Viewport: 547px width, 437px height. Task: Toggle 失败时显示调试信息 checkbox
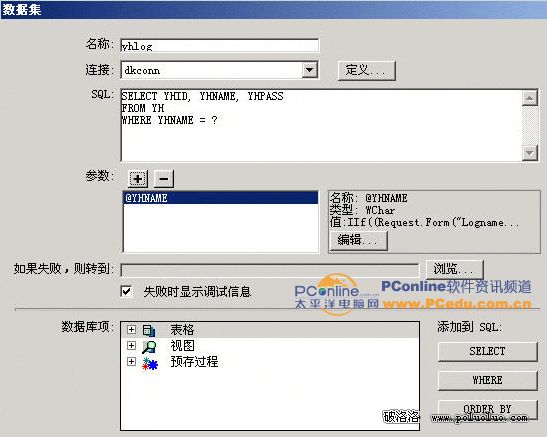pyautogui.click(x=126, y=291)
